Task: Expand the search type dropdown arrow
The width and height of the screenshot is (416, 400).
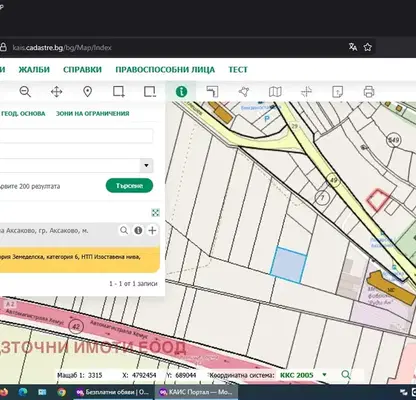Action: pos(146,165)
